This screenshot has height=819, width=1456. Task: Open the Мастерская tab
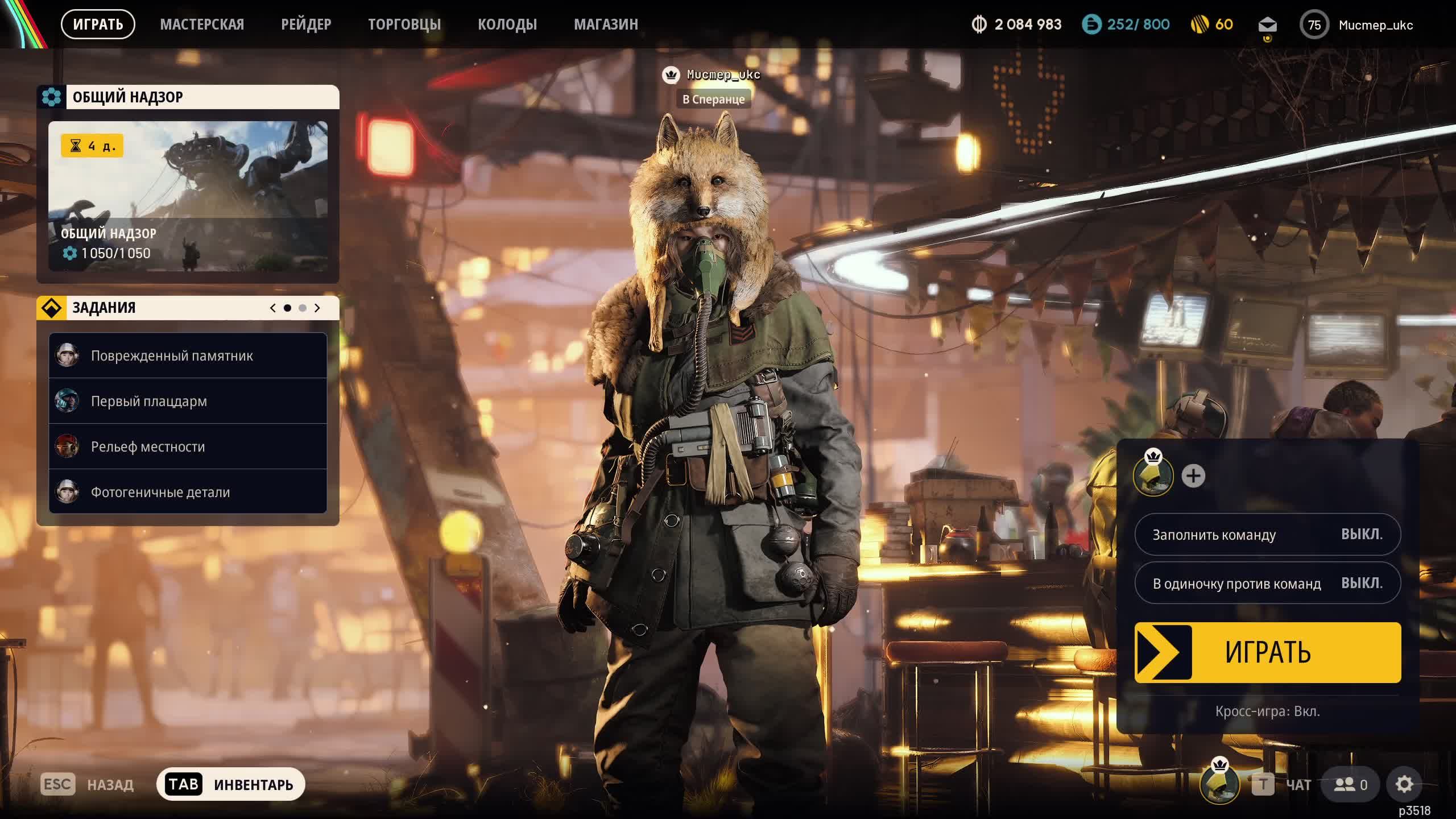(x=202, y=24)
